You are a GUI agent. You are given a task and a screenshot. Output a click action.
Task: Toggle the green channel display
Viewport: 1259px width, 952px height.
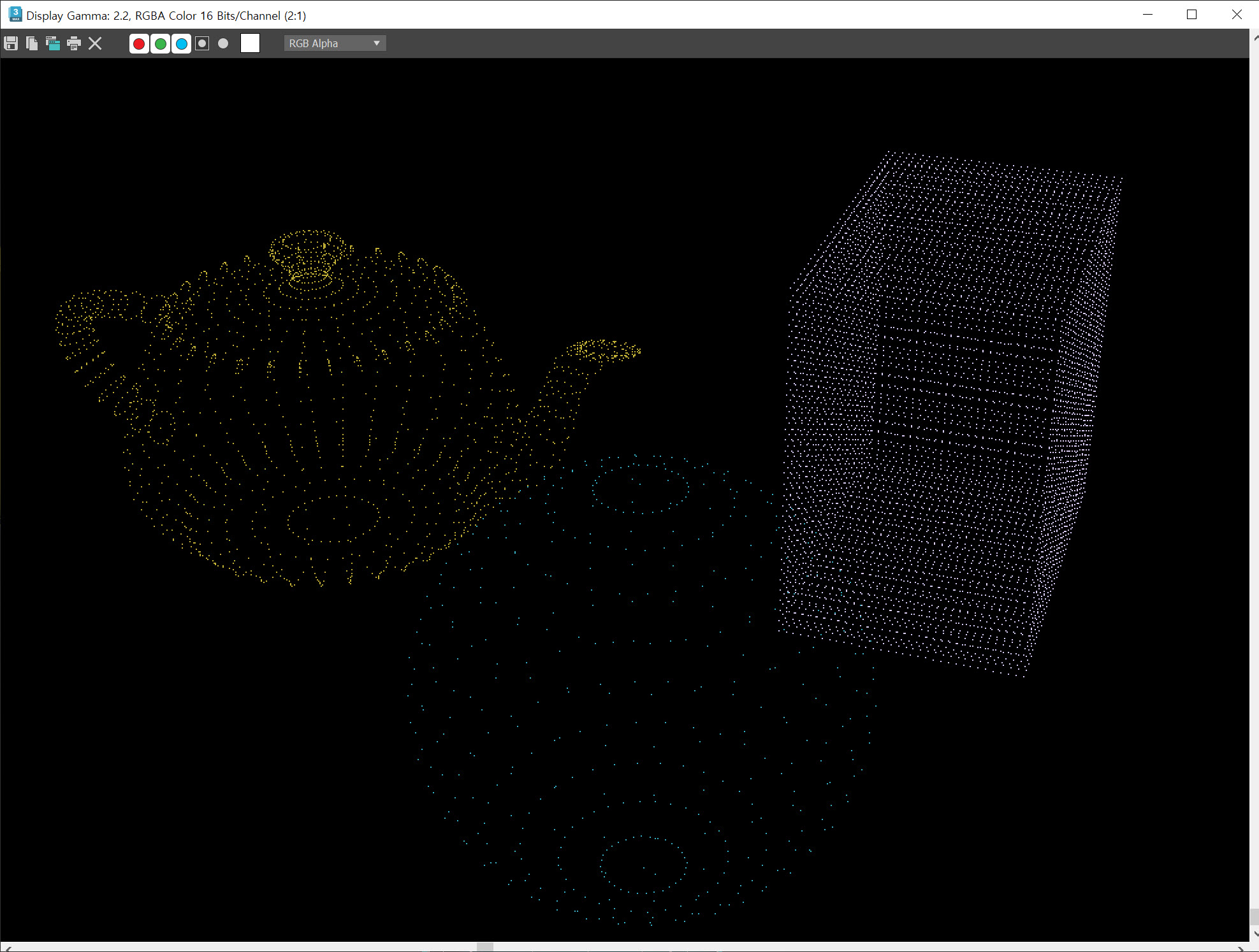(161, 43)
